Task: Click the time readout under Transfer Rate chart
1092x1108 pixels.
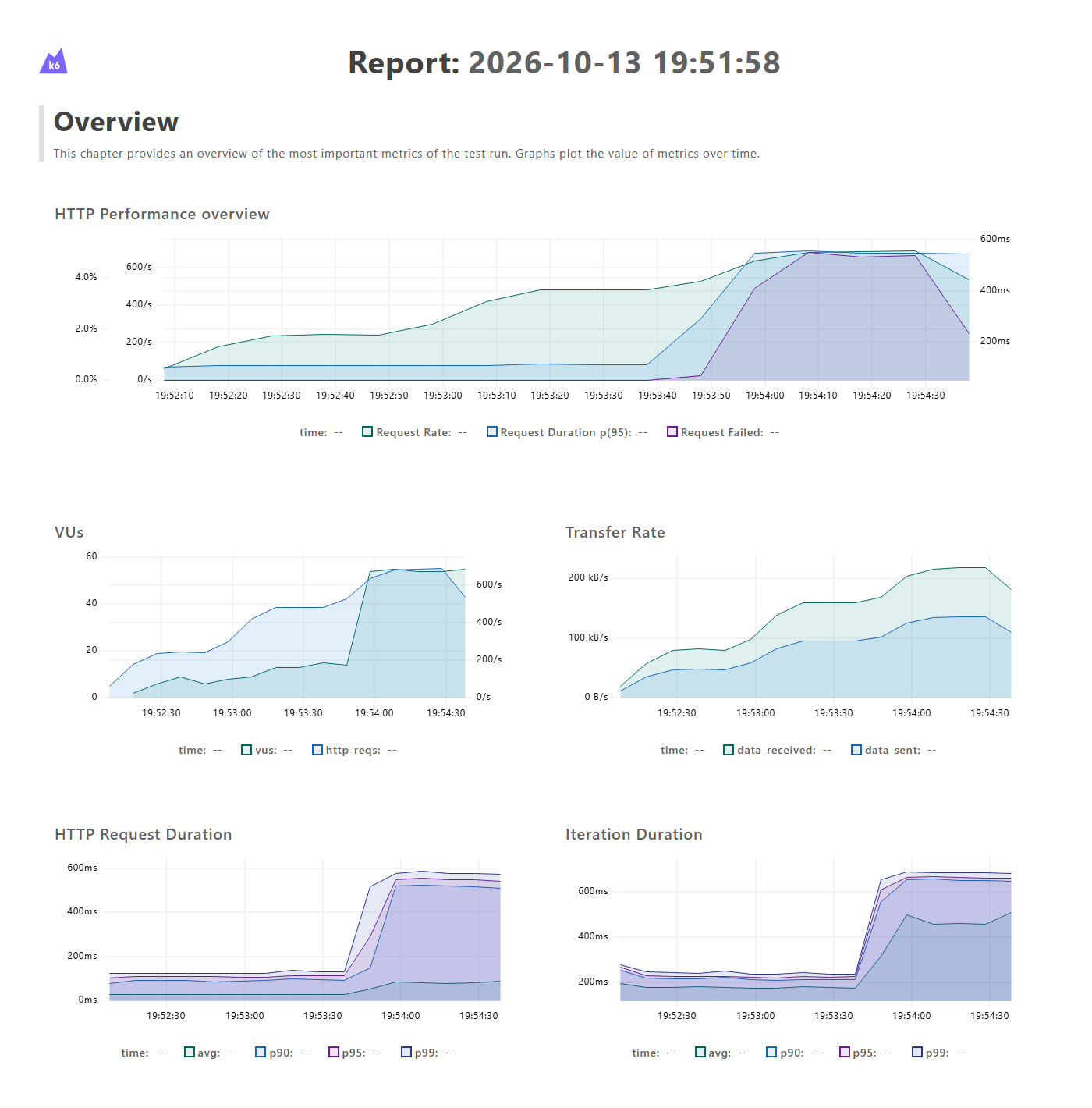Action: [x=682, y=750]
